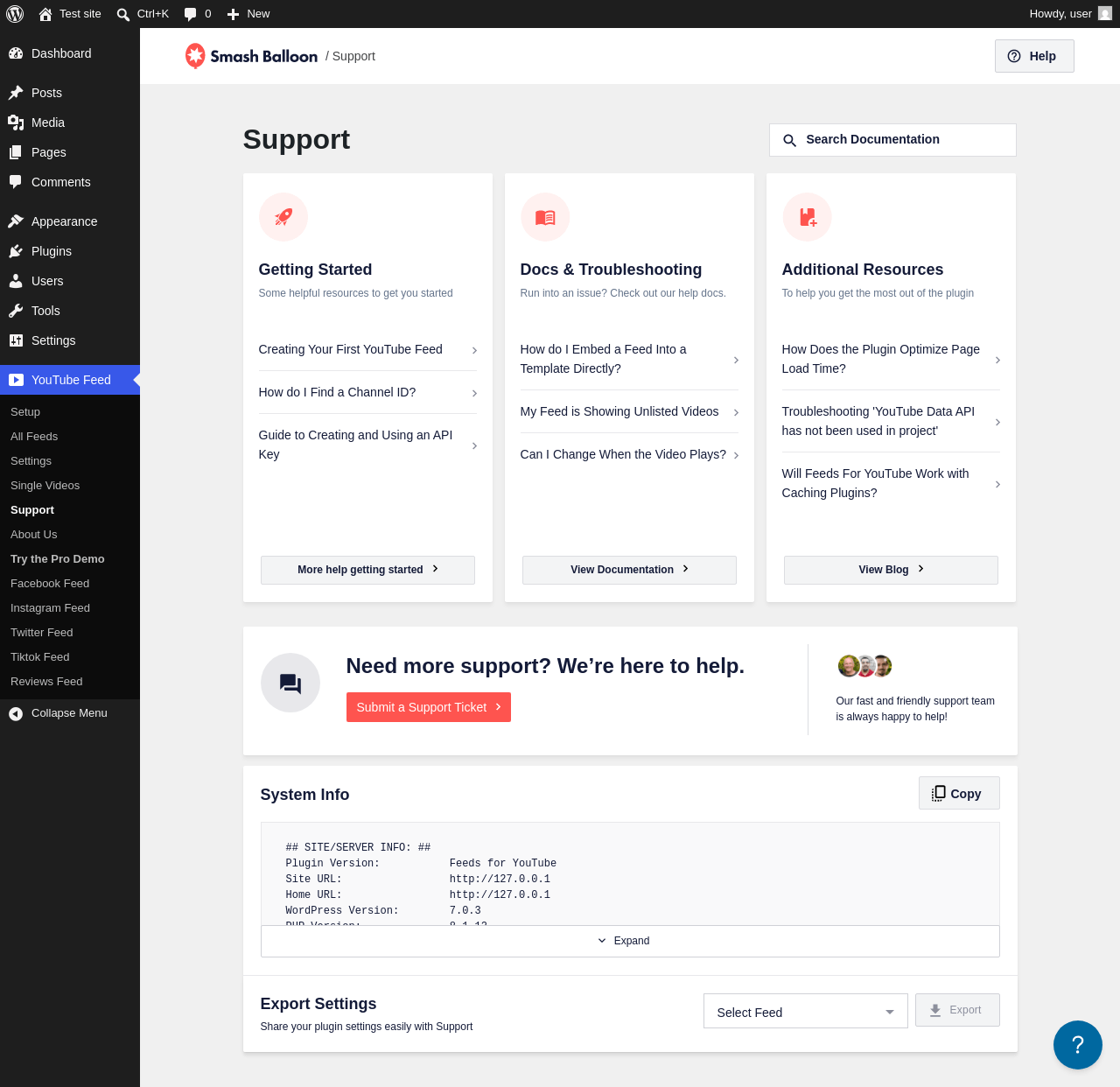Open 'Creating Your First YouTube Feed' chevron
1120x1087 pixels.
(474, 350)
